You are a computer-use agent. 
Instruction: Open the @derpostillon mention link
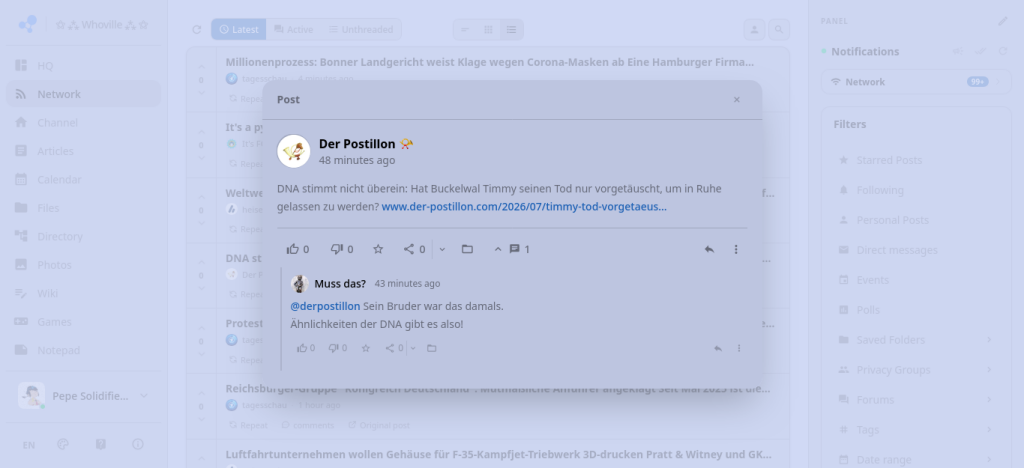pyautogui.click(x=325, y=305)
